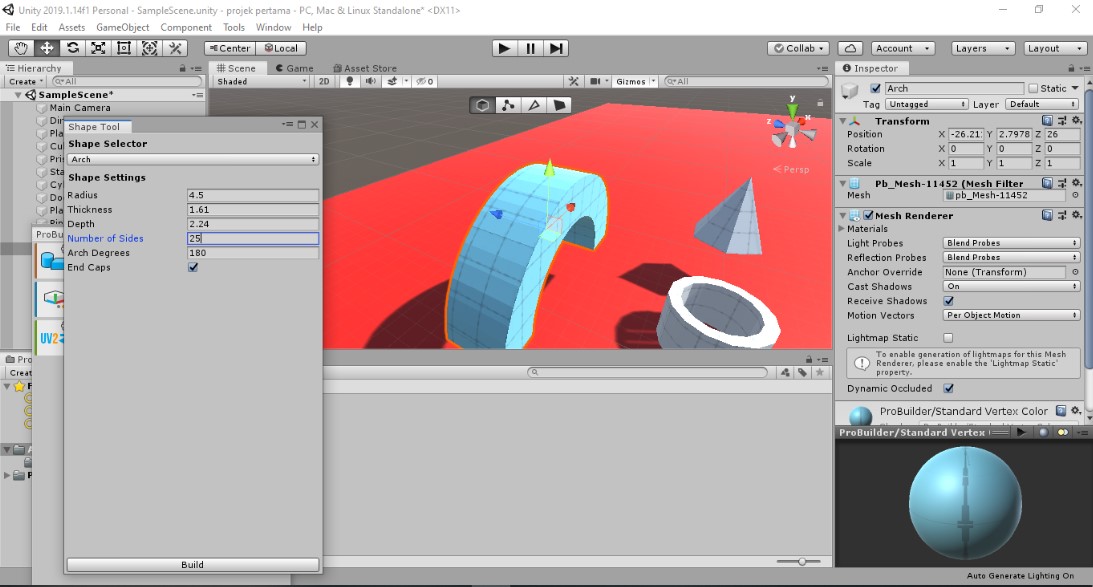Select the Hand tool in the toolbar

point(21,48)
